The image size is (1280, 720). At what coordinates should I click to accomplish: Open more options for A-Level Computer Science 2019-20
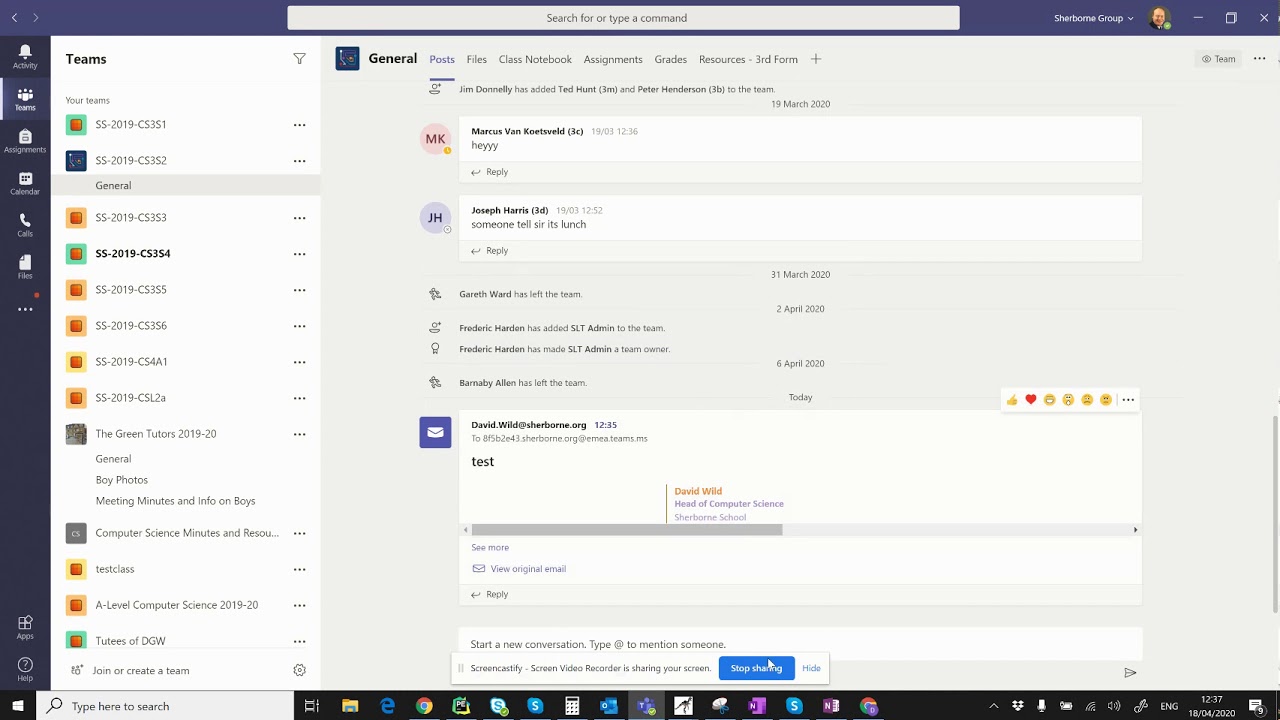tap(299, 605)
